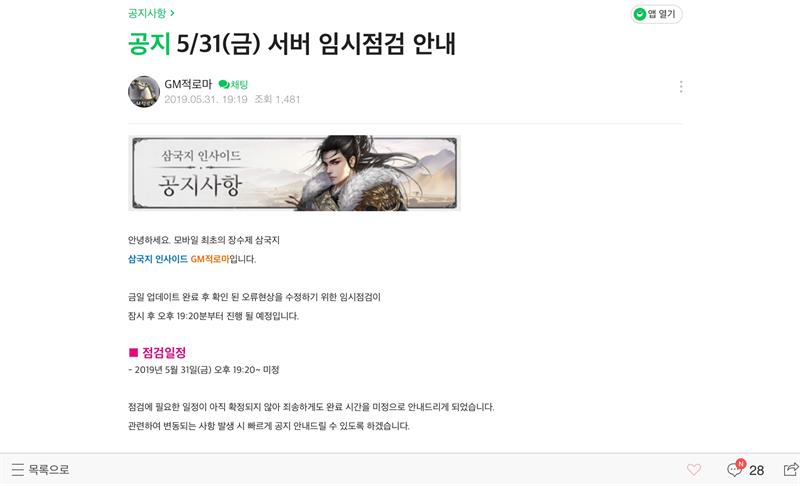This screenshot has width=800, height=486.
Task: Click the GM적로마 author name
Action: tap(188, 84)
